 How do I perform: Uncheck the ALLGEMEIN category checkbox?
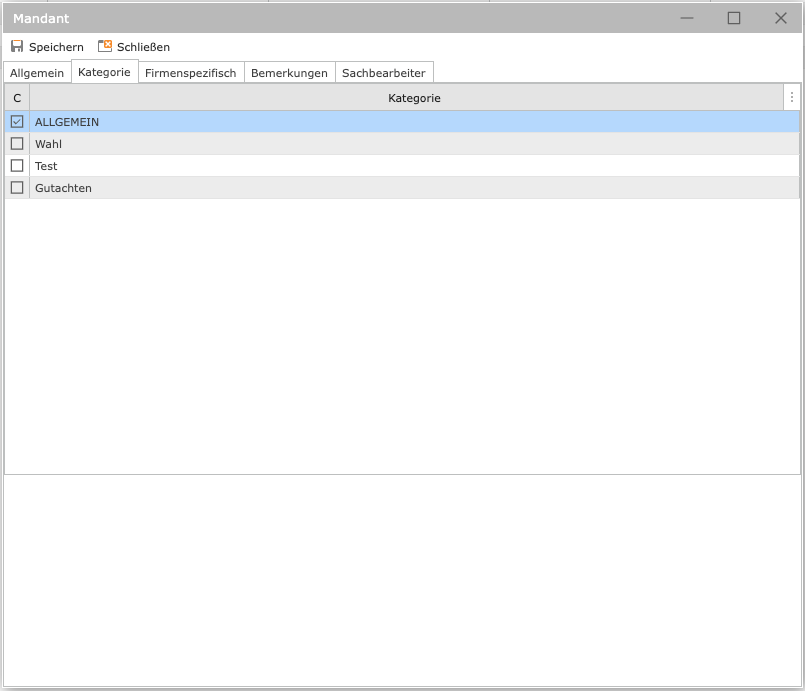coord(17,122)
